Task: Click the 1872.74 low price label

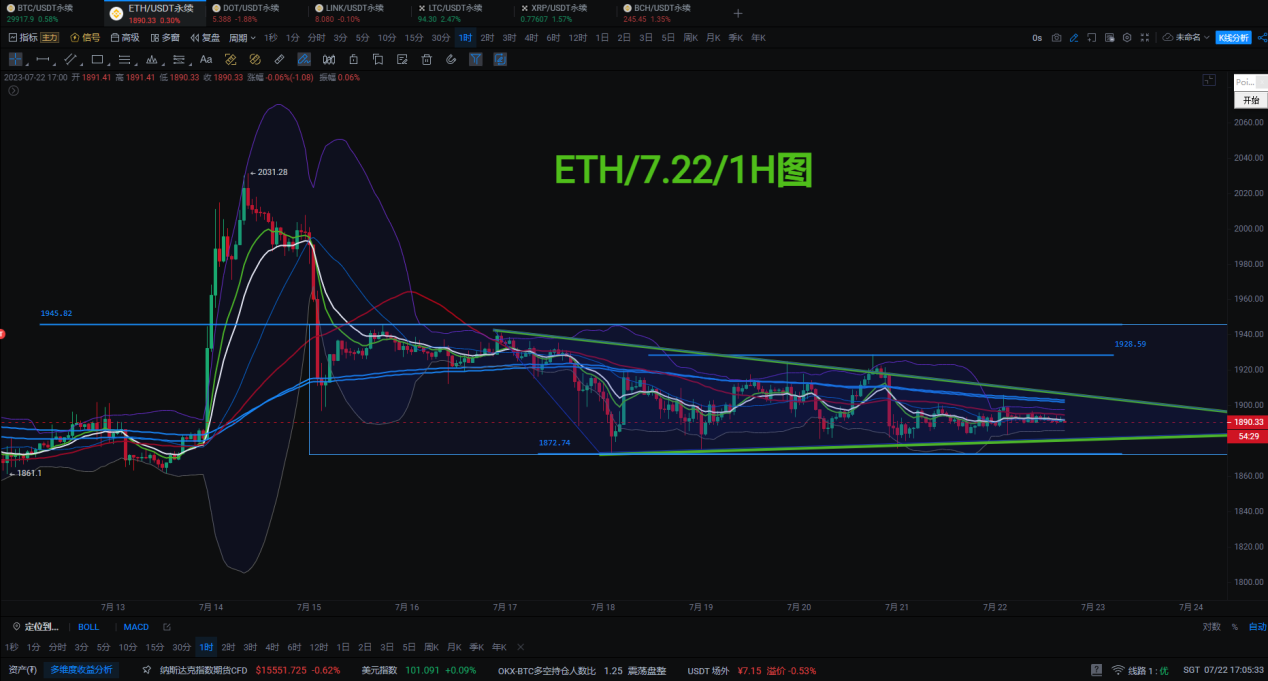Action: (x=554, y=442)
